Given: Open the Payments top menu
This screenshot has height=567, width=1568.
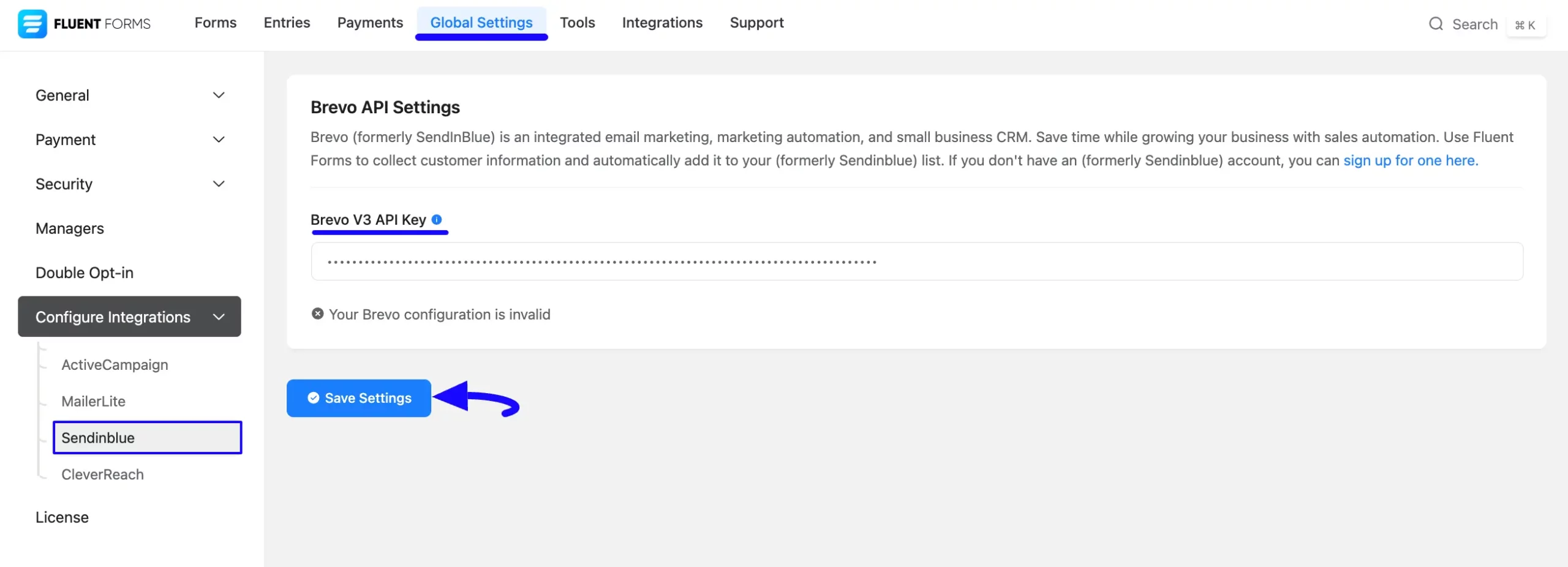Looking at the screenshot, I should [370, 23].
